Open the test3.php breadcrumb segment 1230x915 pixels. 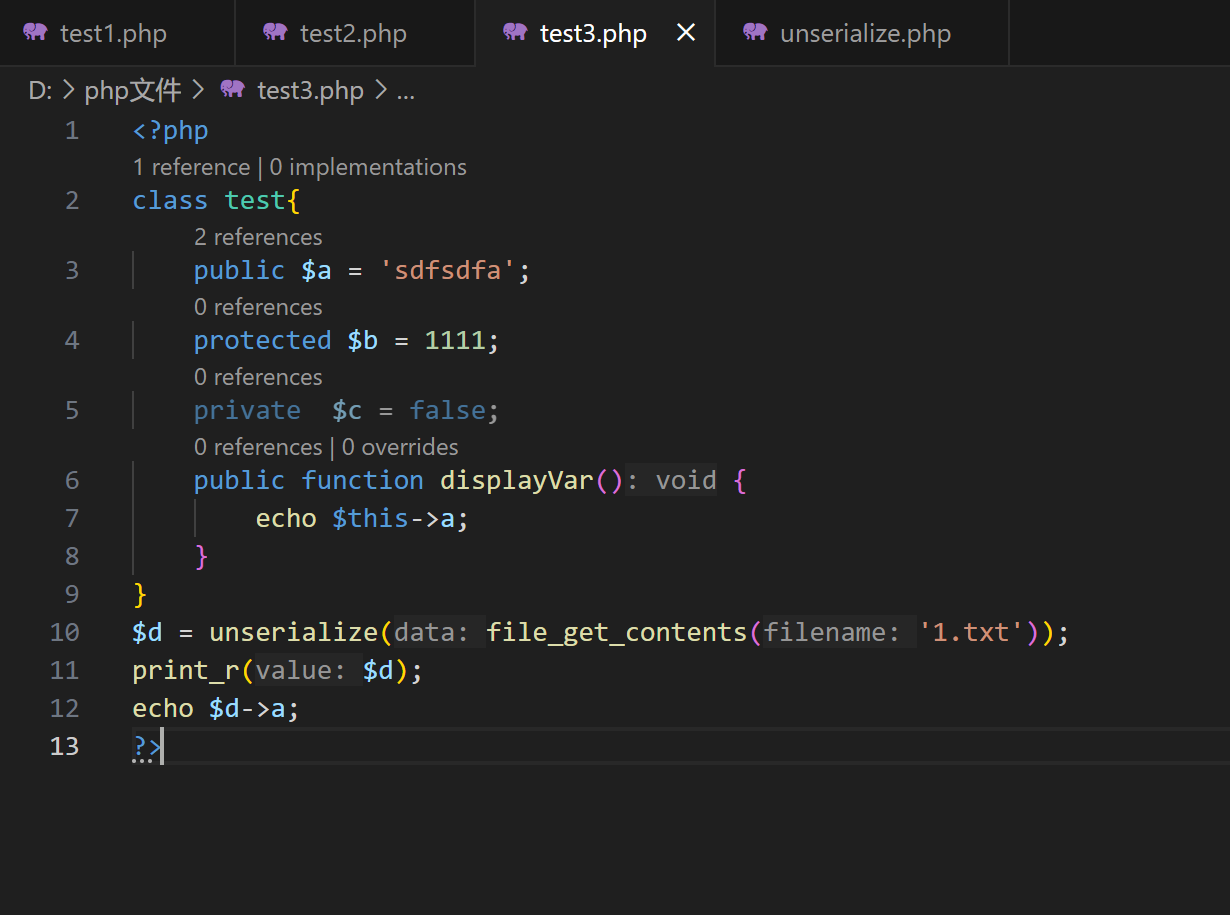point(310,91)
